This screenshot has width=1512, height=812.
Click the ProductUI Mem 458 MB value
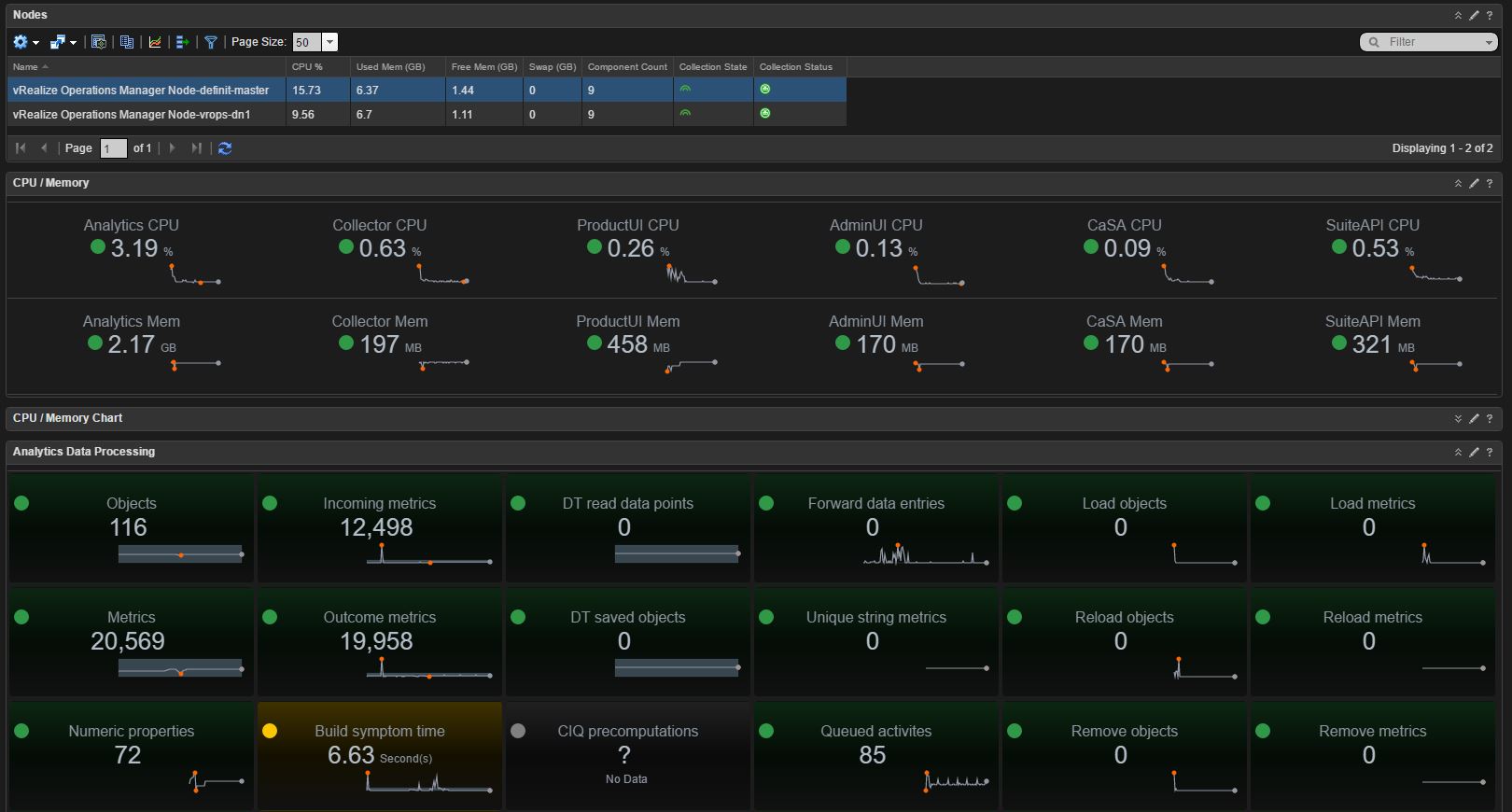click(638, 344)
